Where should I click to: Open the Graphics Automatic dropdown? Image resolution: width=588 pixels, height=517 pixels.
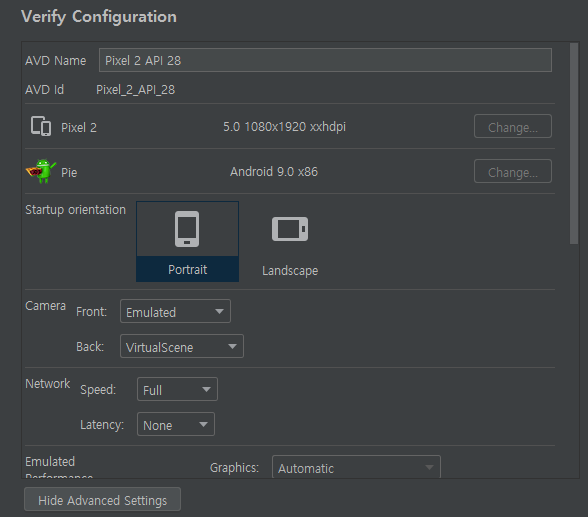coord(356,467)
